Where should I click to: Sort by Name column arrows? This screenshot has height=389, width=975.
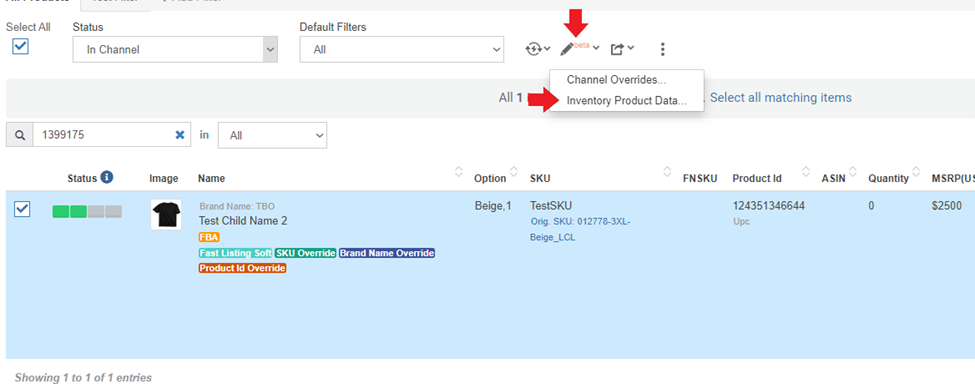tap(459, 172)
